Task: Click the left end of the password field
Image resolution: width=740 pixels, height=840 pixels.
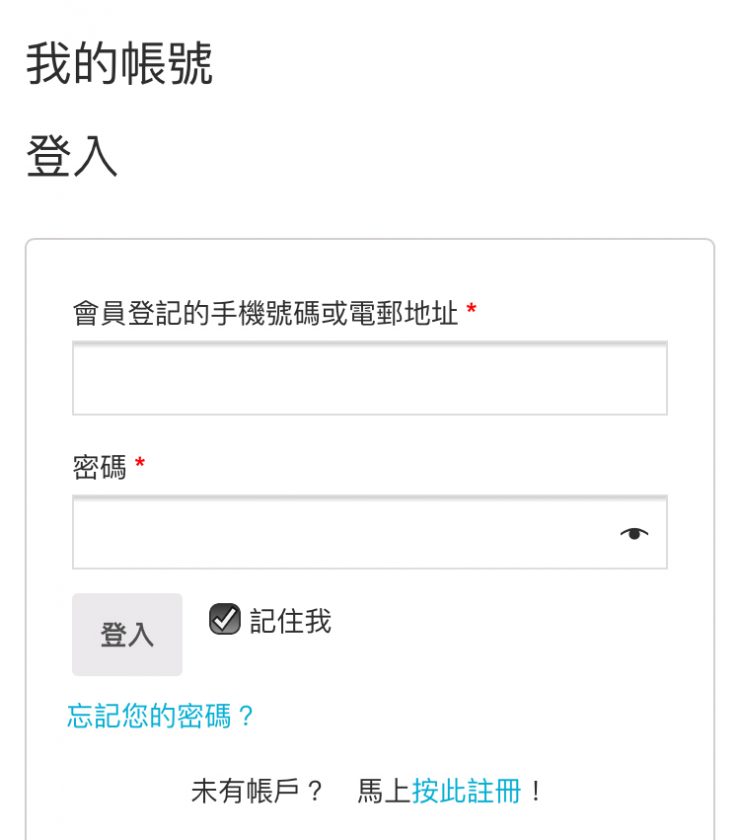Action: pos(86,532)
